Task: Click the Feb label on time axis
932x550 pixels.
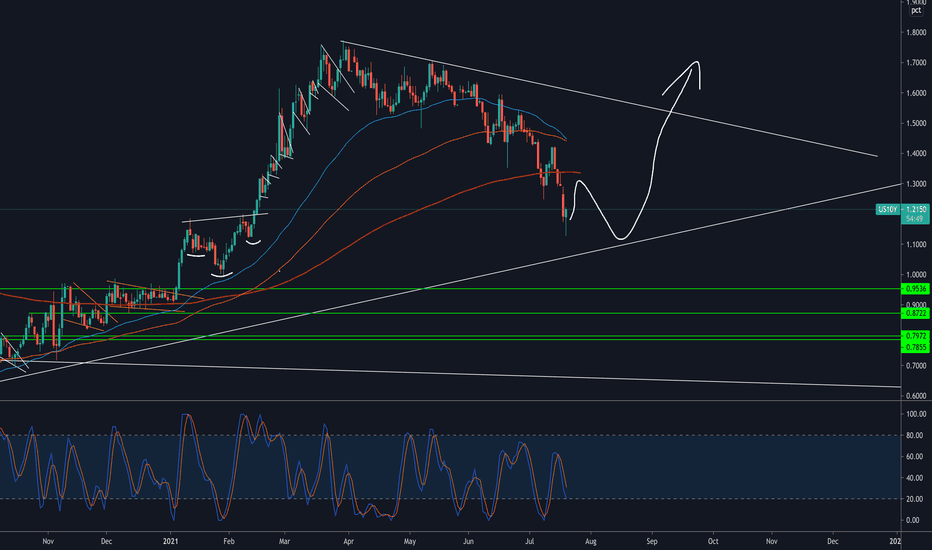Action: coord(229,542)
